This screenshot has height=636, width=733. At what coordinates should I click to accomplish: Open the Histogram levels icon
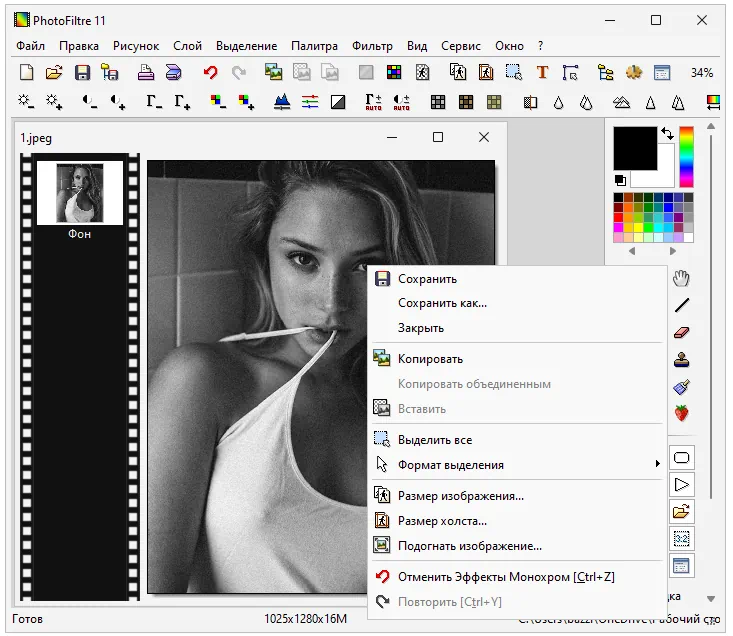click(282, 101)
